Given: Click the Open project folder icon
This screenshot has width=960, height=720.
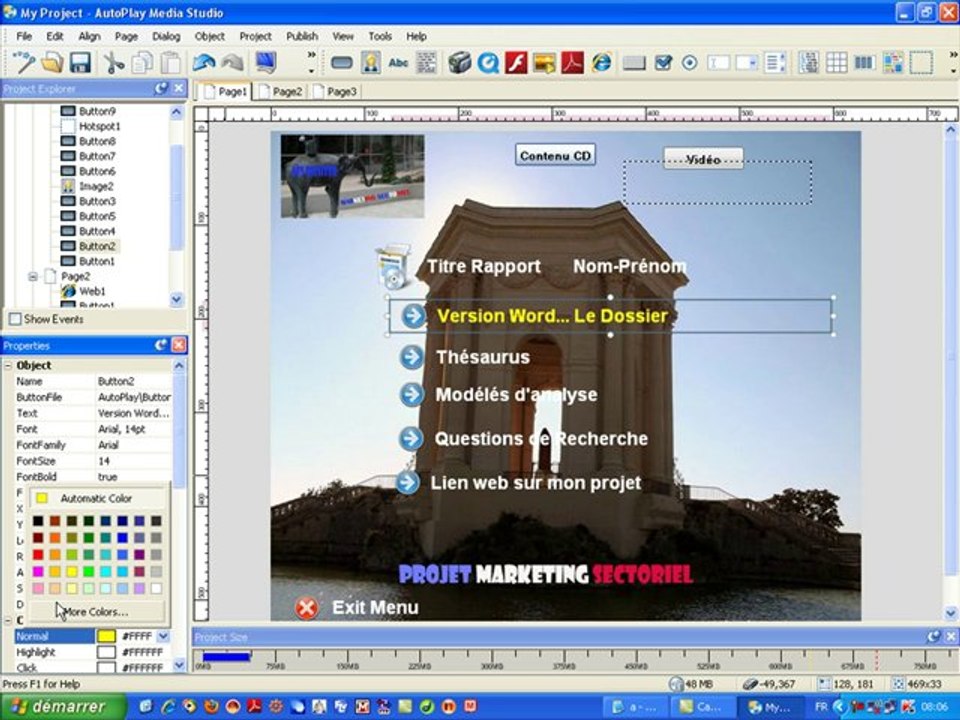Looking at the screenshot, I should (x=53, y=62).
